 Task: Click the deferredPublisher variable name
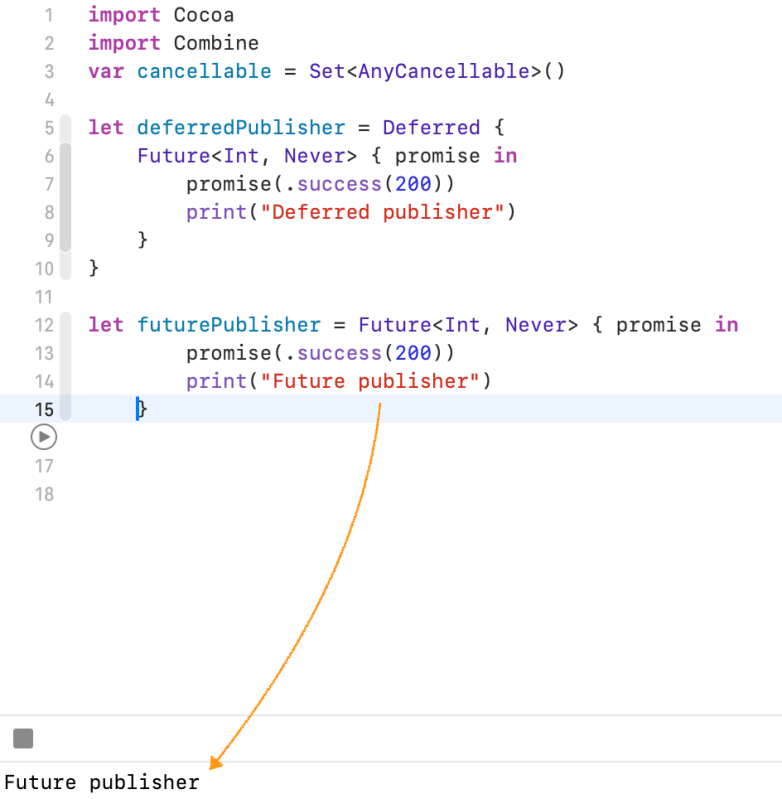(240, 128)
